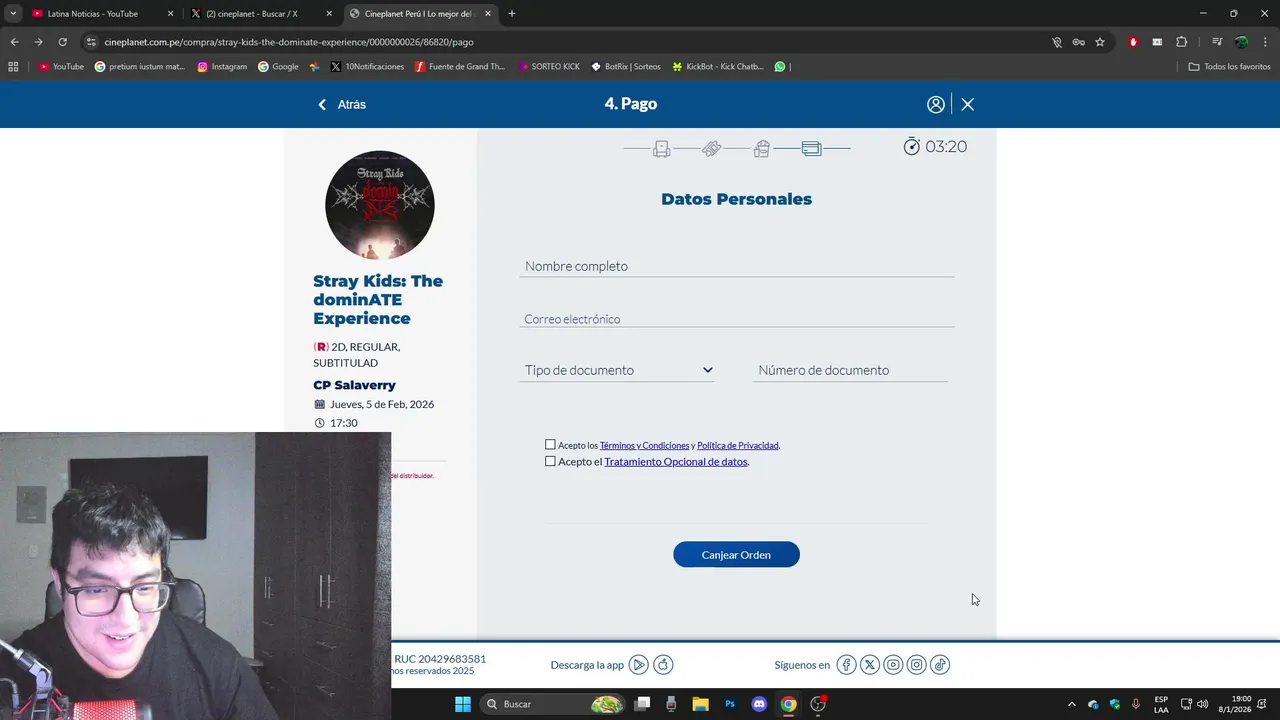Open the user account profile icon
The width and height of the screenshot is (1280, 720).
(936, 104)
